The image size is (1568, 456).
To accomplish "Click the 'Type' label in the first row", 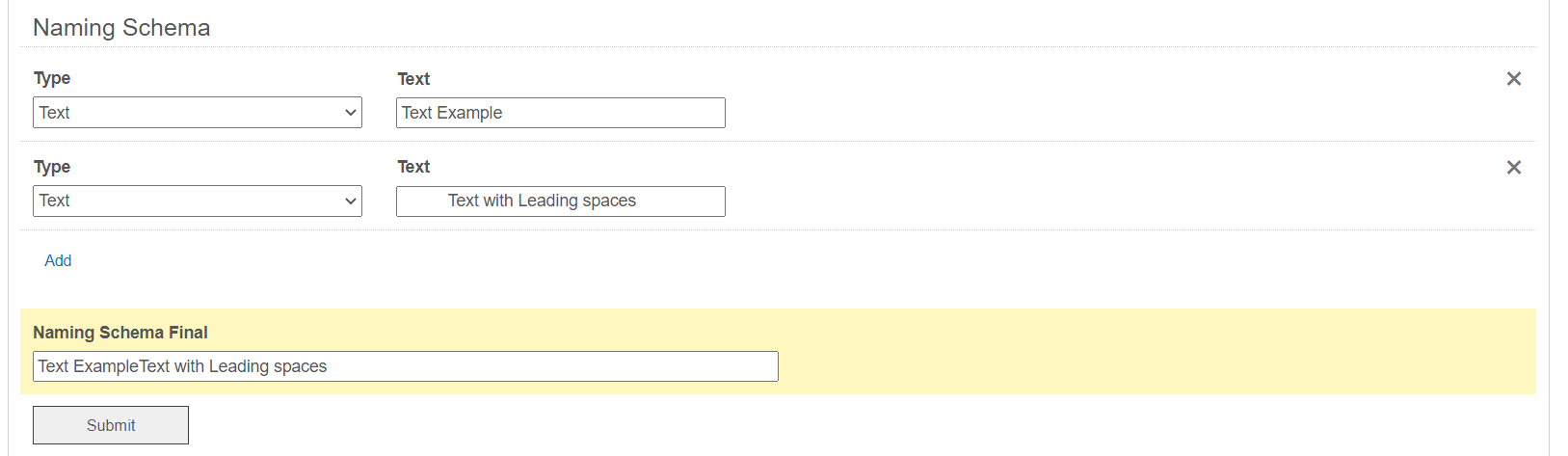I will [52, 78].
